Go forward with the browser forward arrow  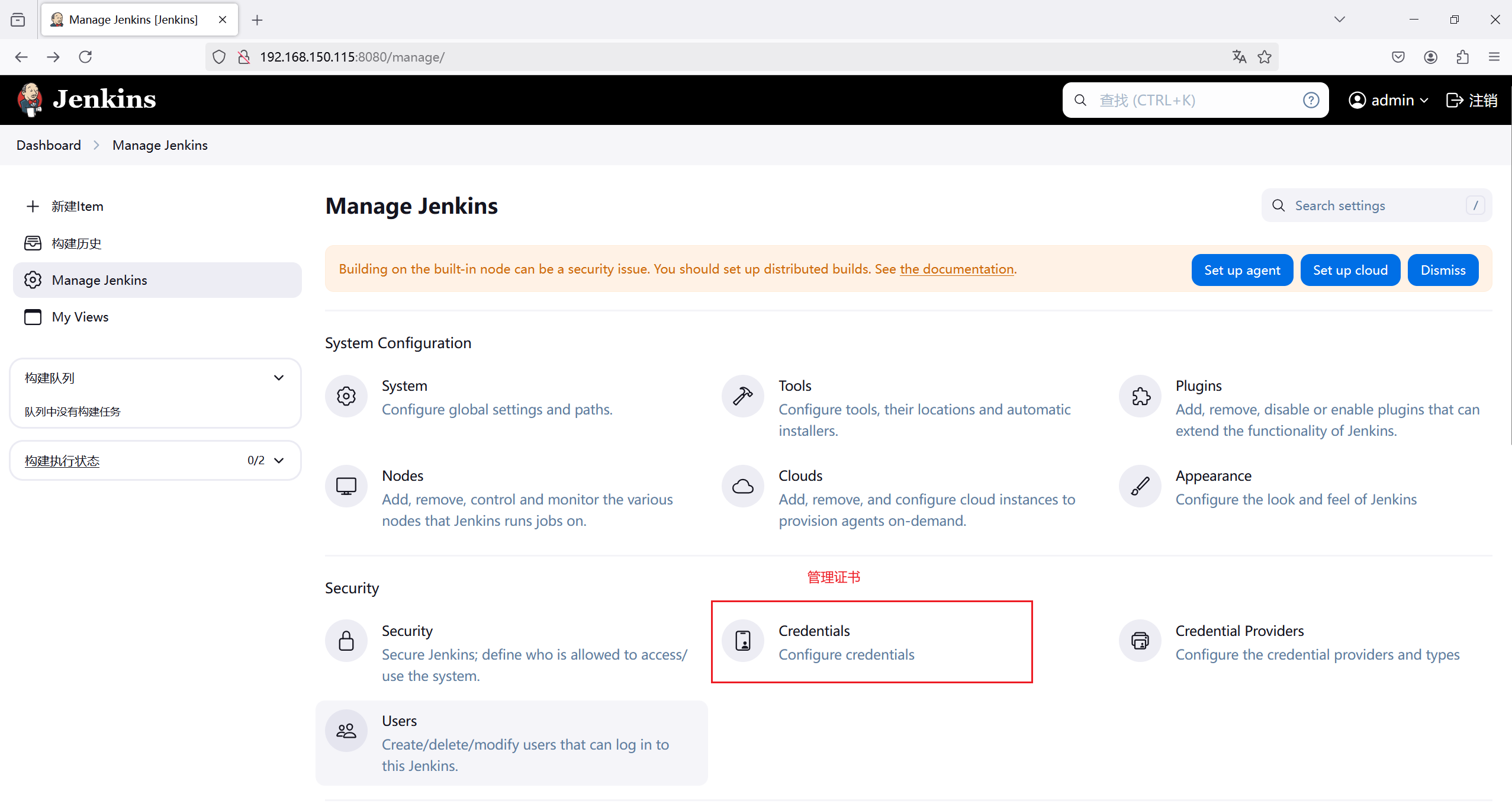coord(53,57)
